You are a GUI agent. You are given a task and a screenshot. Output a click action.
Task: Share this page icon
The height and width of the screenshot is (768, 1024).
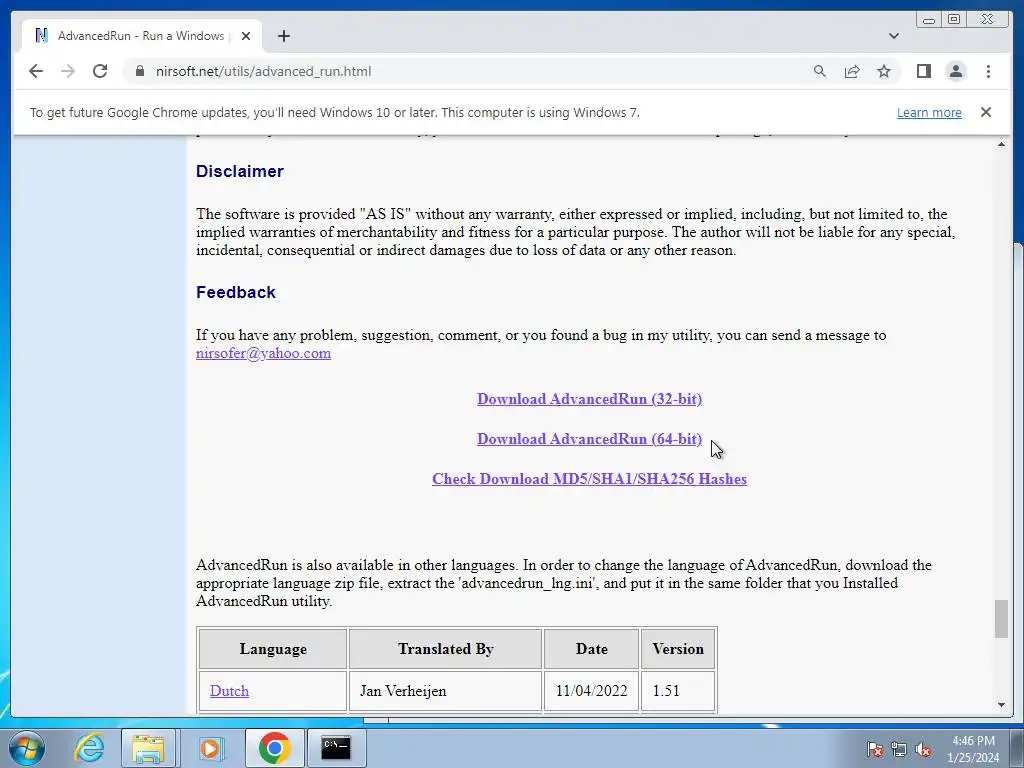point(852,71)
